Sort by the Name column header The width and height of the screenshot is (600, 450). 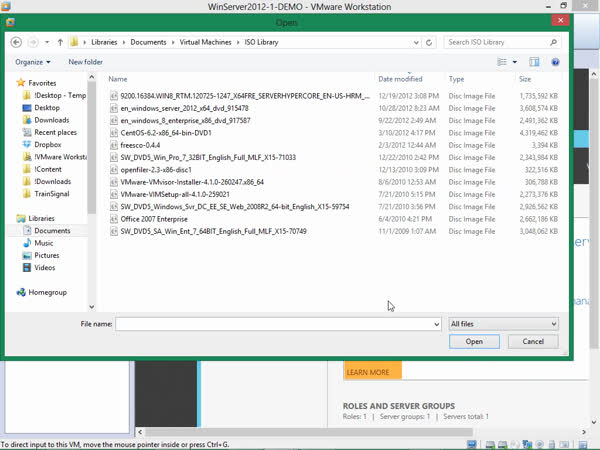point(118,79)
